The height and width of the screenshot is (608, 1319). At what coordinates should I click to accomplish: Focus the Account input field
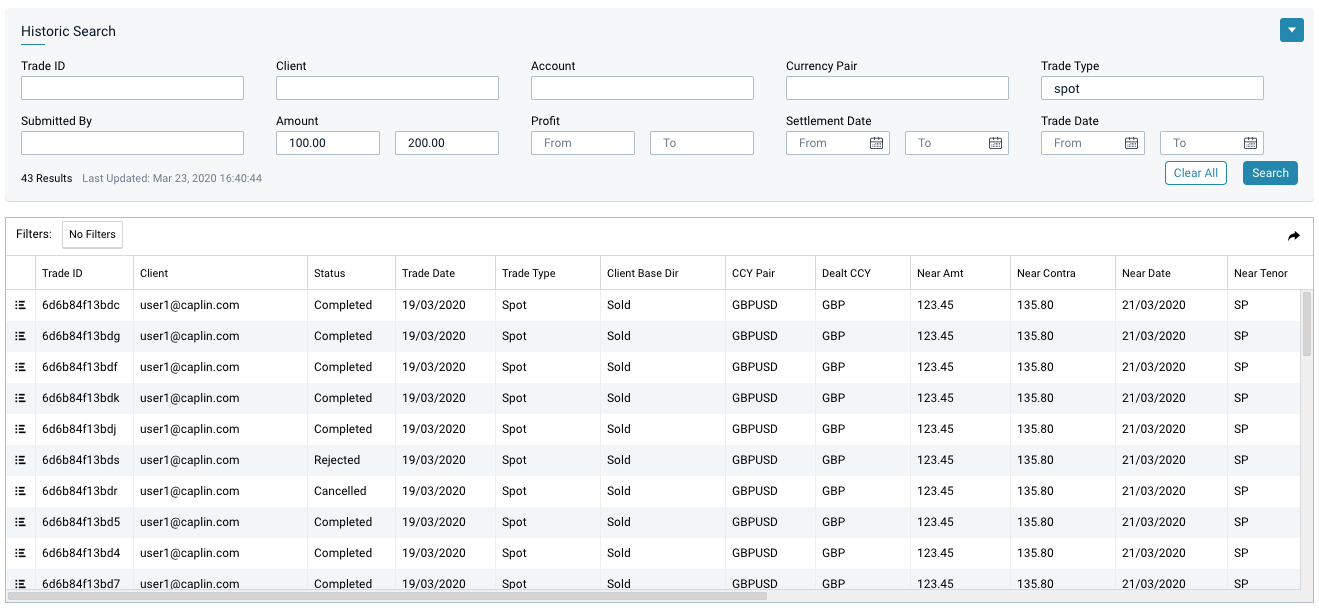coord(642,88)
